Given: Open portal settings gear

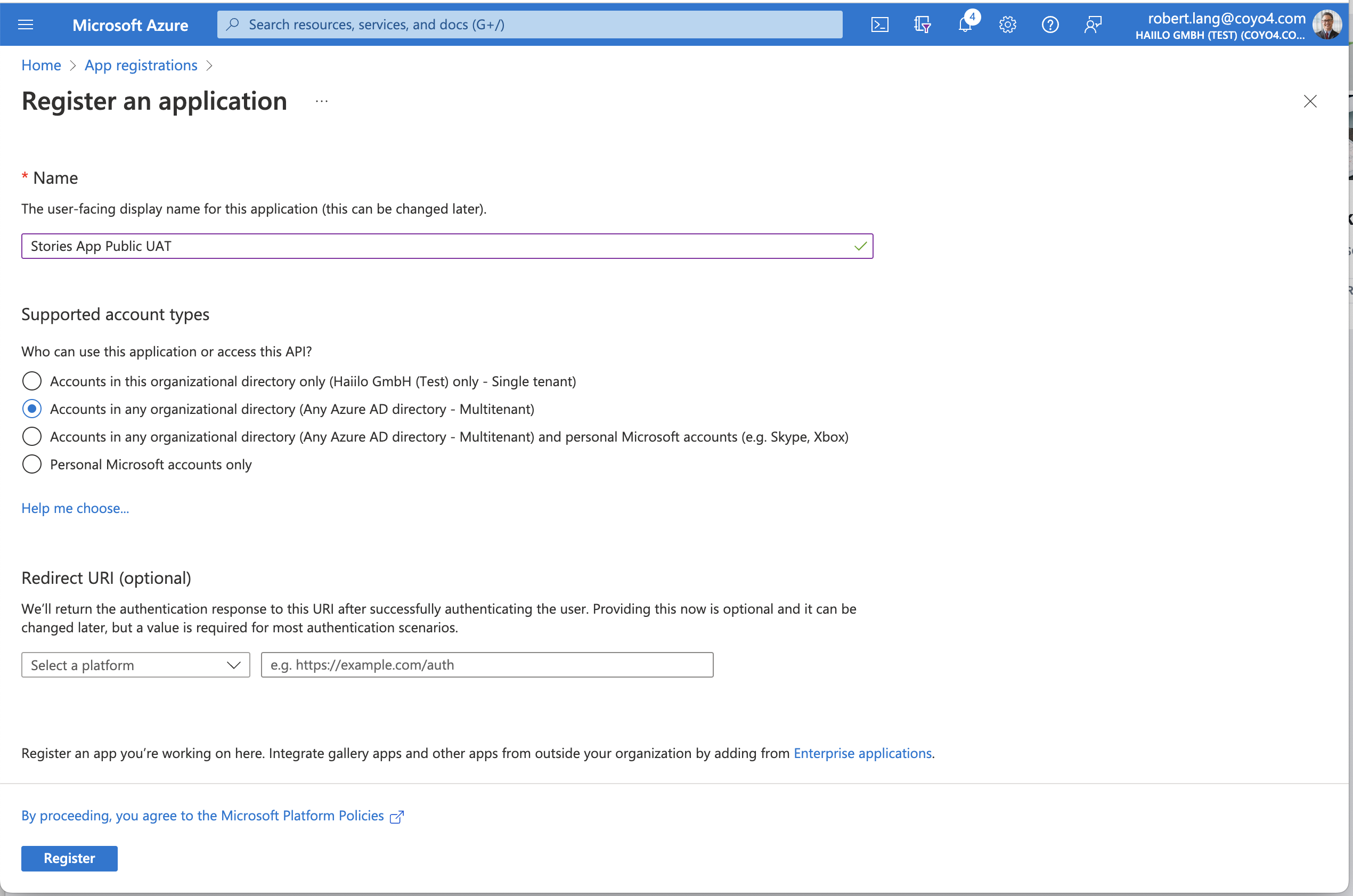Looking at the screenshot, I should pyautogui.click(x=1008, y=25).
